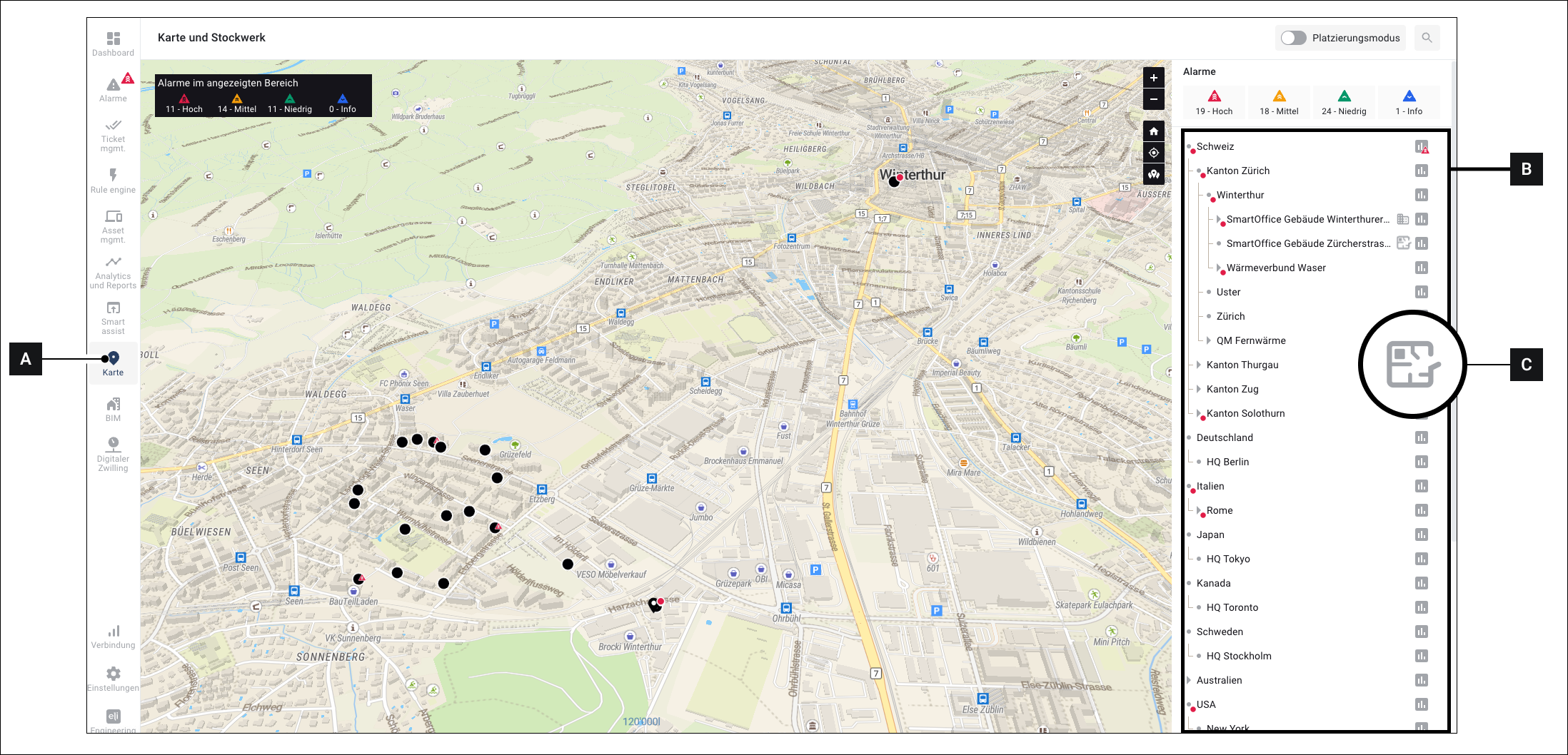
Task: Reset map to home view
Action: [1153, 131]
